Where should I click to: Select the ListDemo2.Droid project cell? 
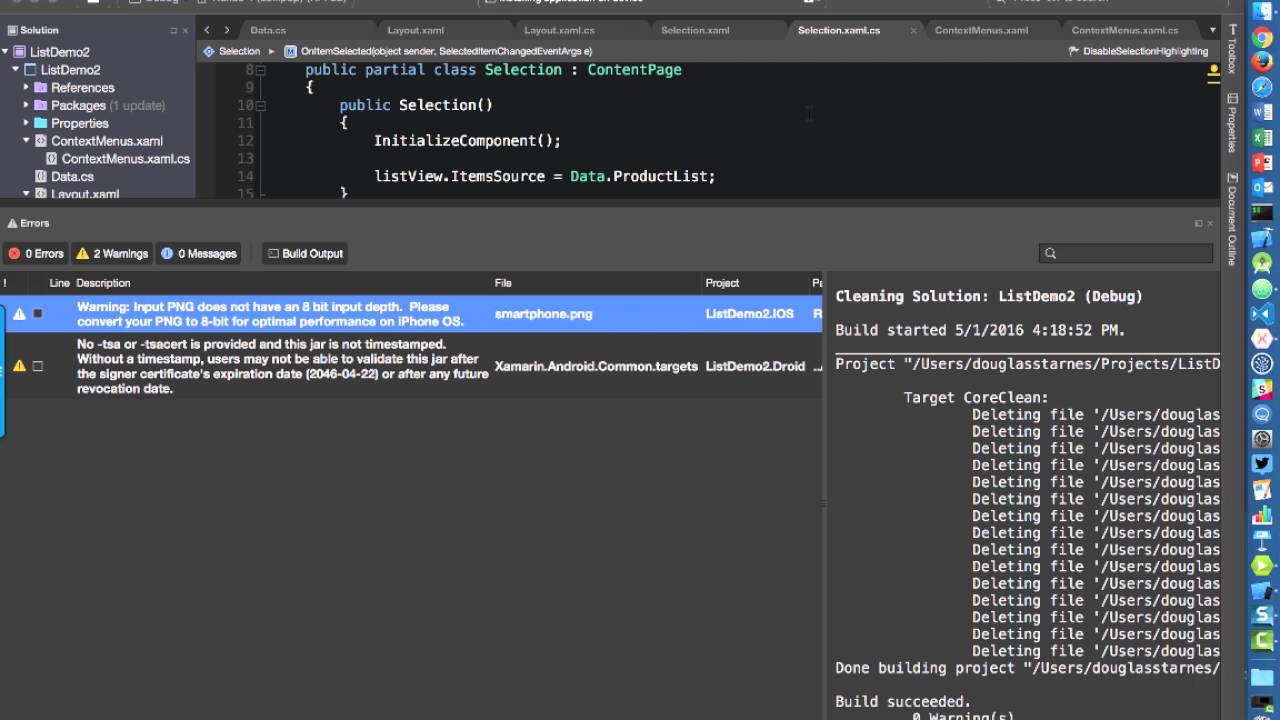pos(755,366)
